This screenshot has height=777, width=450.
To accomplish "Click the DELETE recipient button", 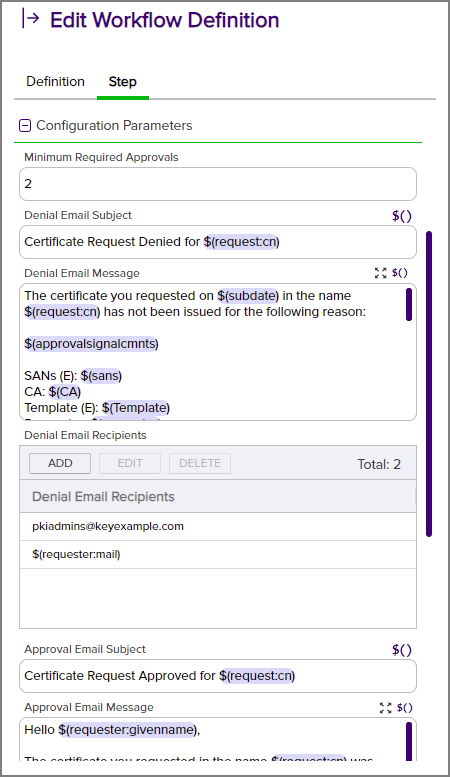I will pos(200,463).
